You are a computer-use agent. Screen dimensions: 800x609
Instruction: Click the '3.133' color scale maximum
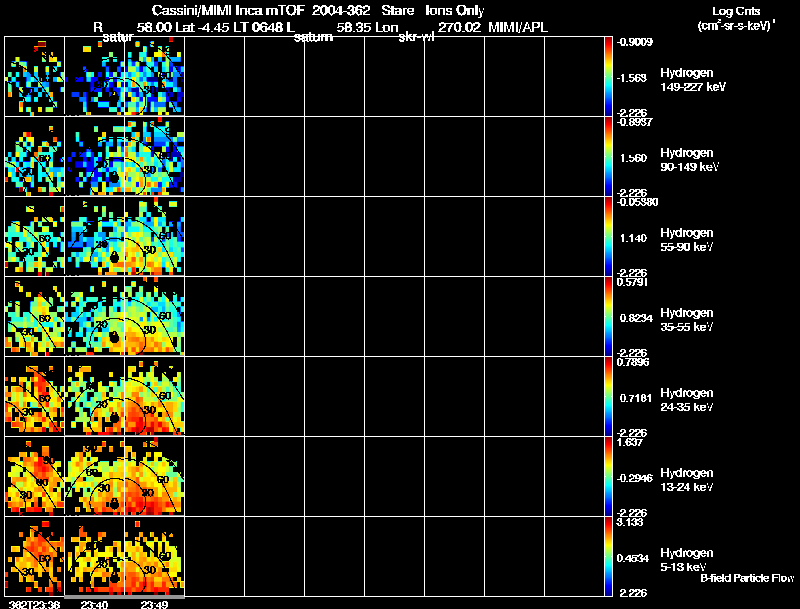[x=630, y=522]
